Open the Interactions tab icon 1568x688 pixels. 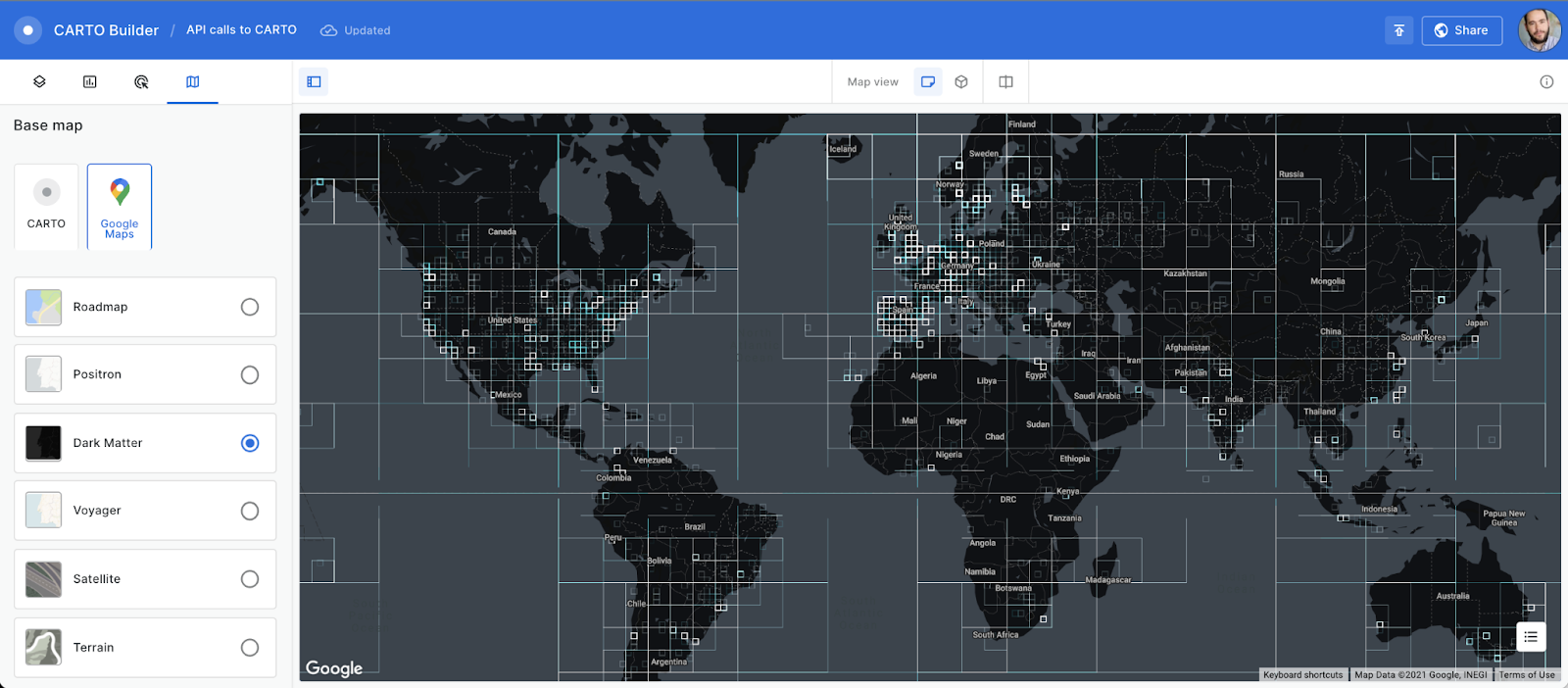tap(141, 82)
